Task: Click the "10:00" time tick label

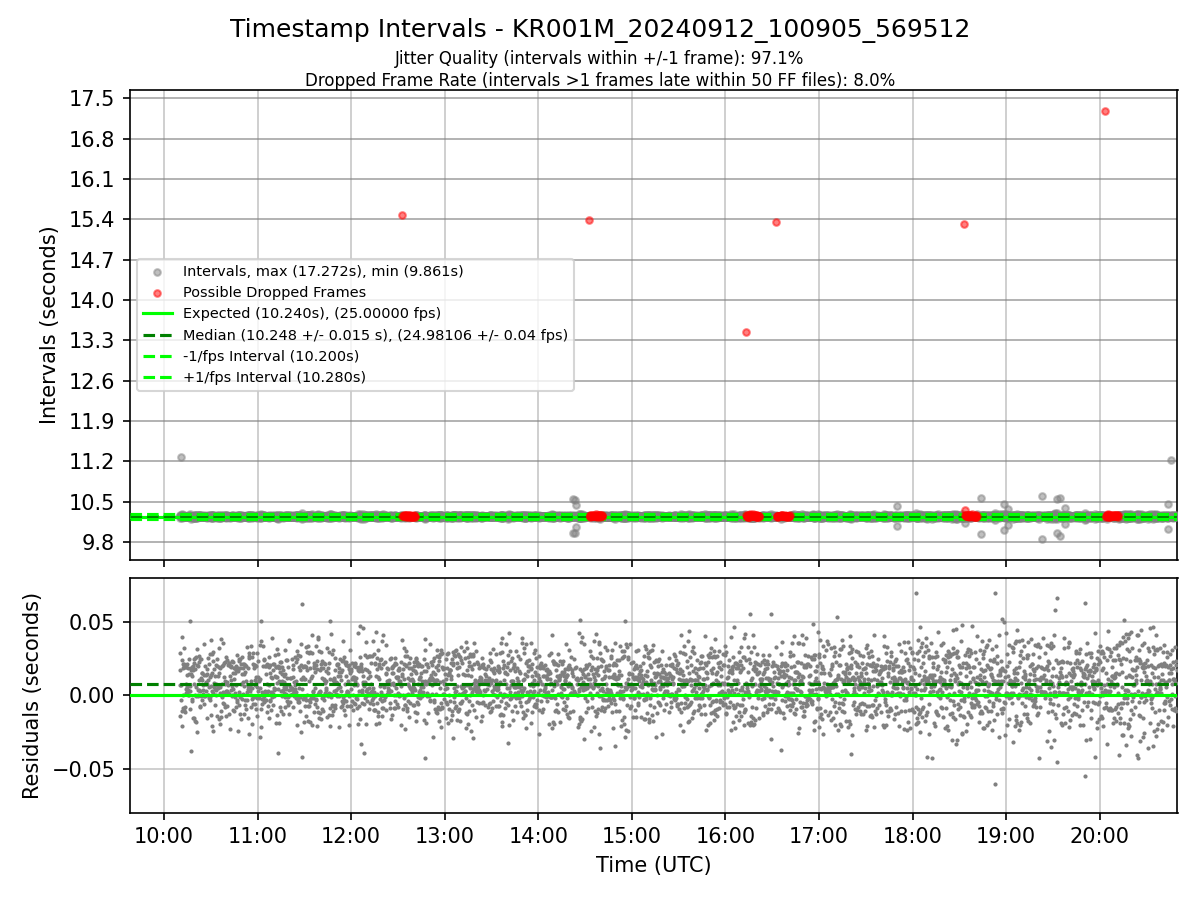Action: coord(164,837)
